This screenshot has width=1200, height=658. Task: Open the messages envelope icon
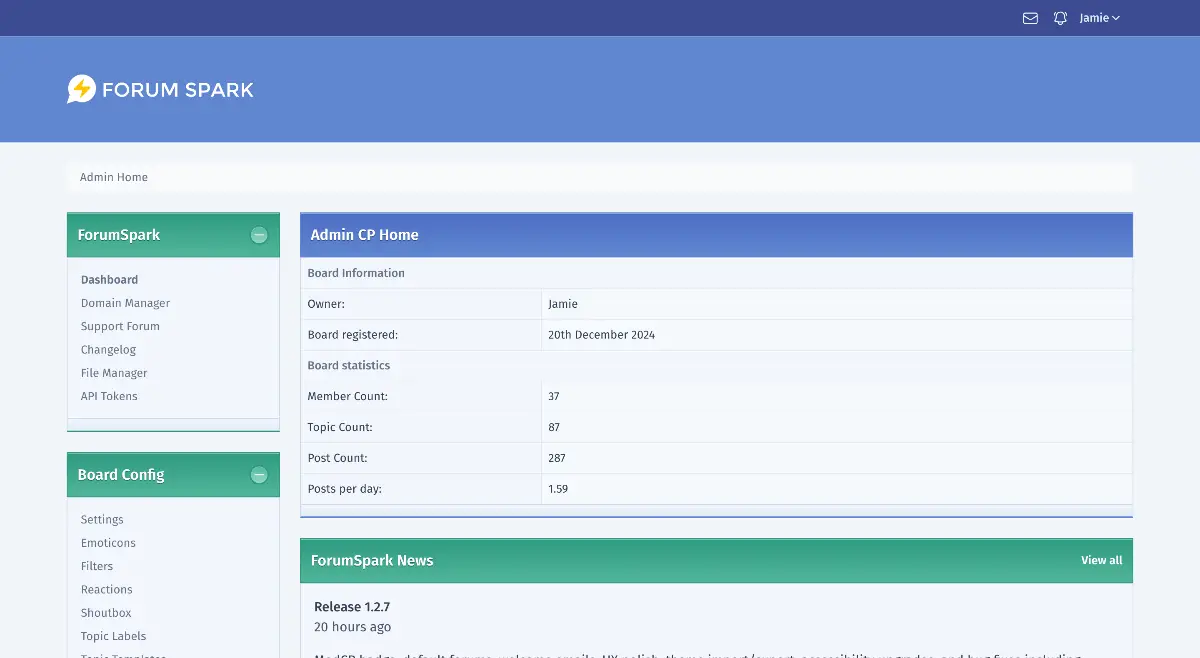1030,18
